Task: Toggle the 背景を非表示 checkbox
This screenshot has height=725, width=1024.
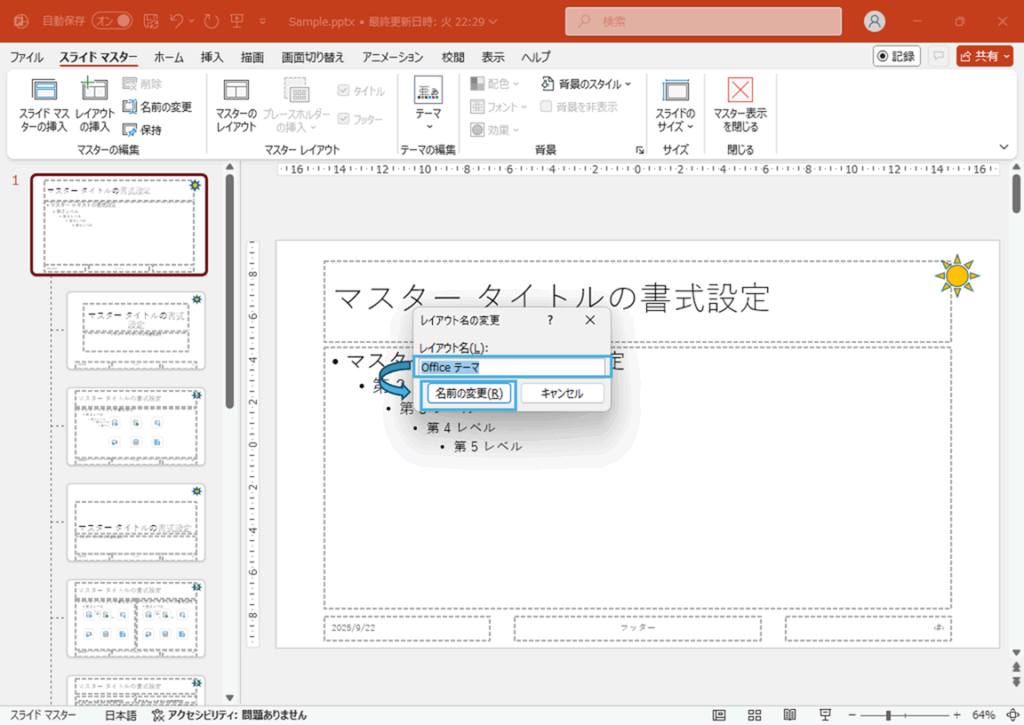Action: 547,107
